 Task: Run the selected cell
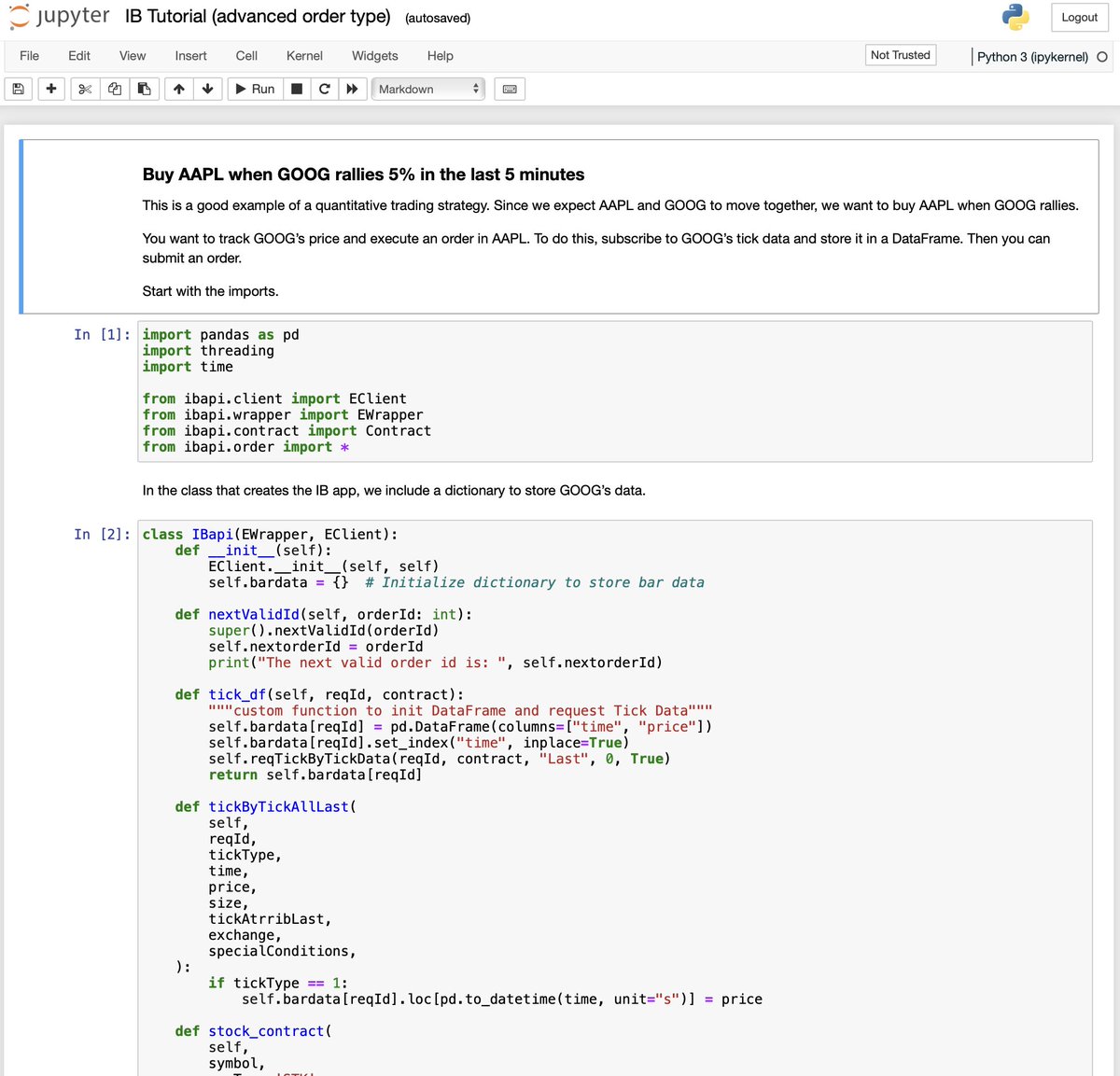[x=255, y=89]
